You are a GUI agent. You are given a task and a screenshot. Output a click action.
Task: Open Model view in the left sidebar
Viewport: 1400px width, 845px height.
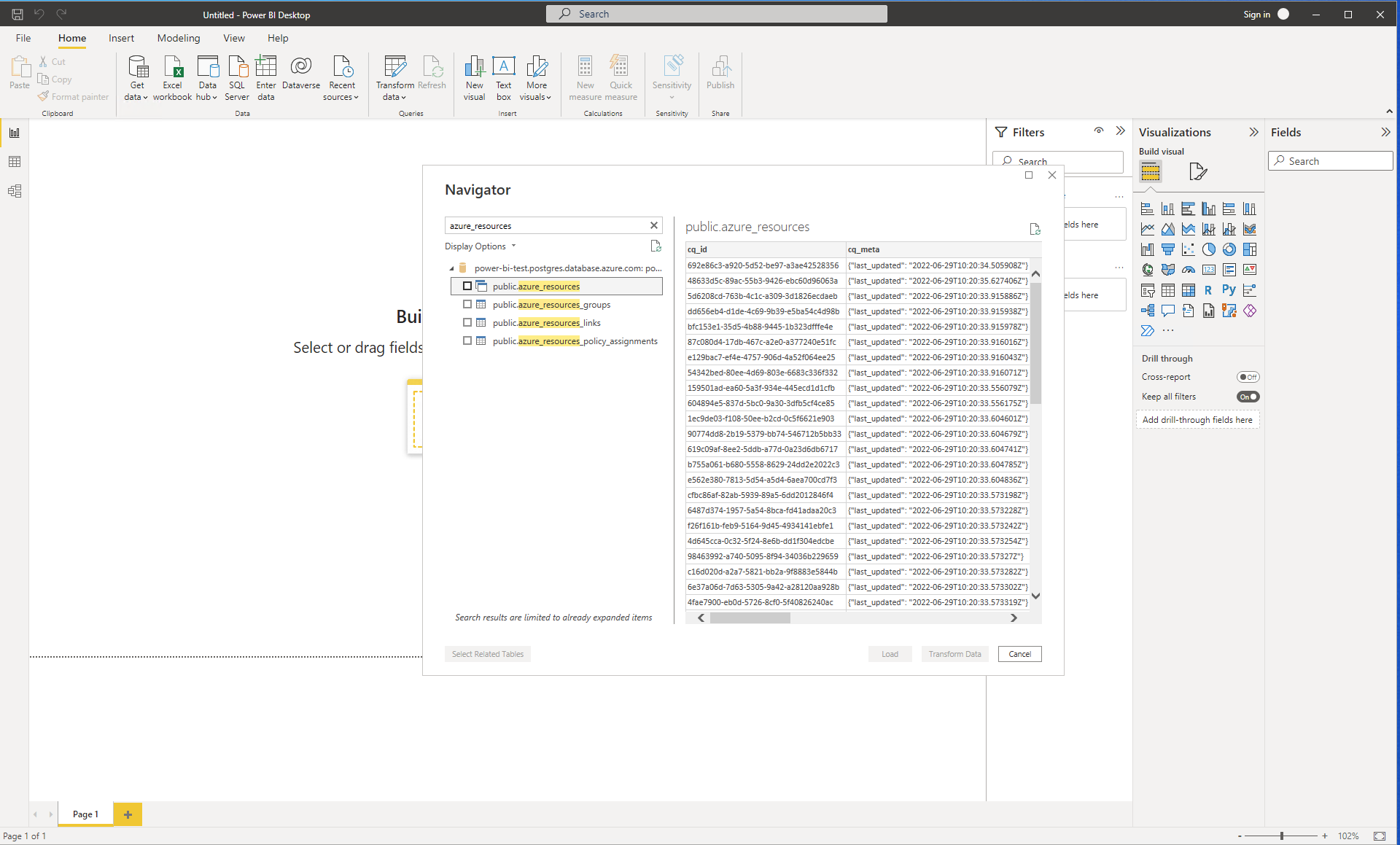click(15, 191)
